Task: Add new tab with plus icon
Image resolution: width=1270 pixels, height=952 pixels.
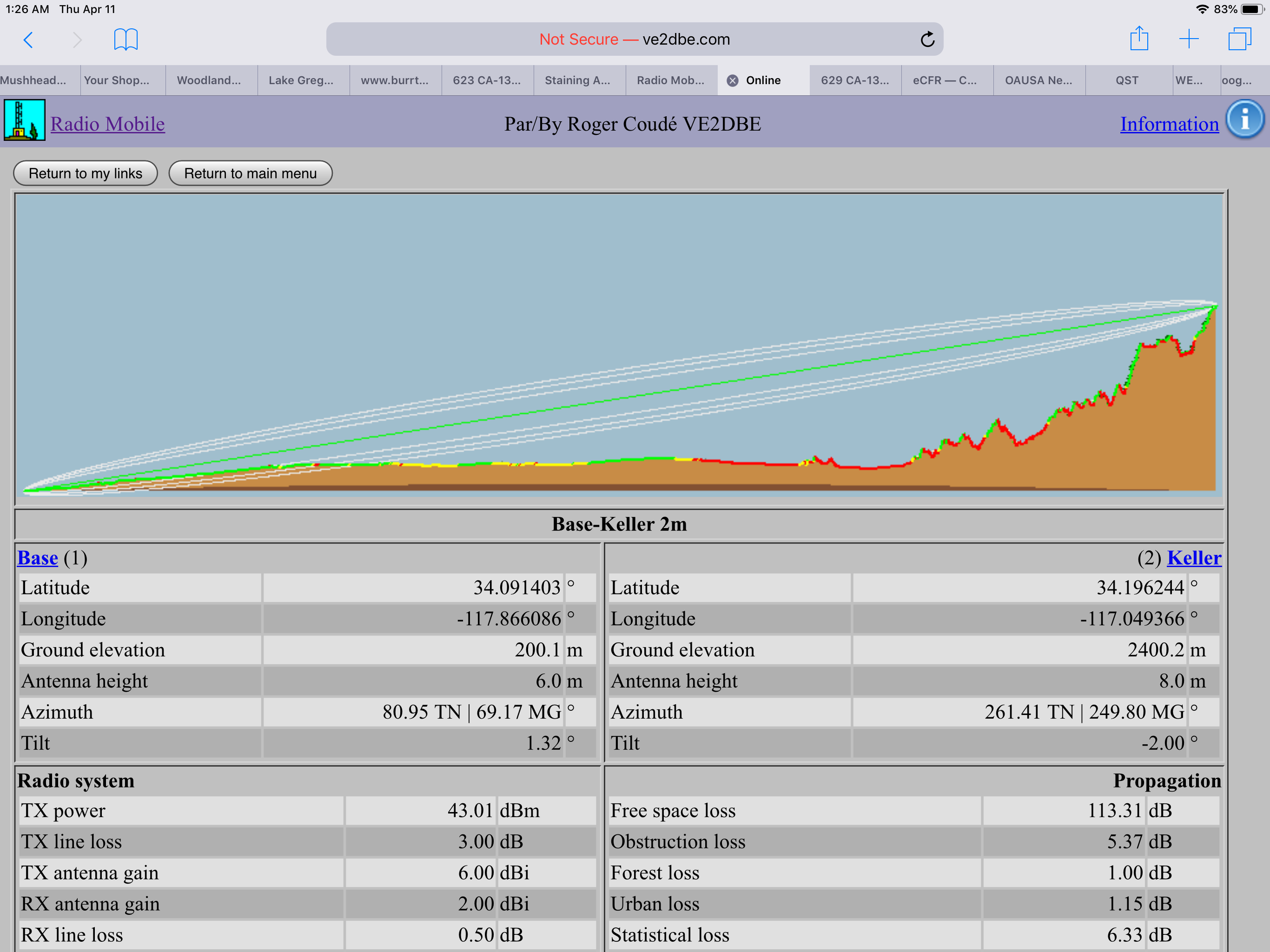Action: [1189, 39]
